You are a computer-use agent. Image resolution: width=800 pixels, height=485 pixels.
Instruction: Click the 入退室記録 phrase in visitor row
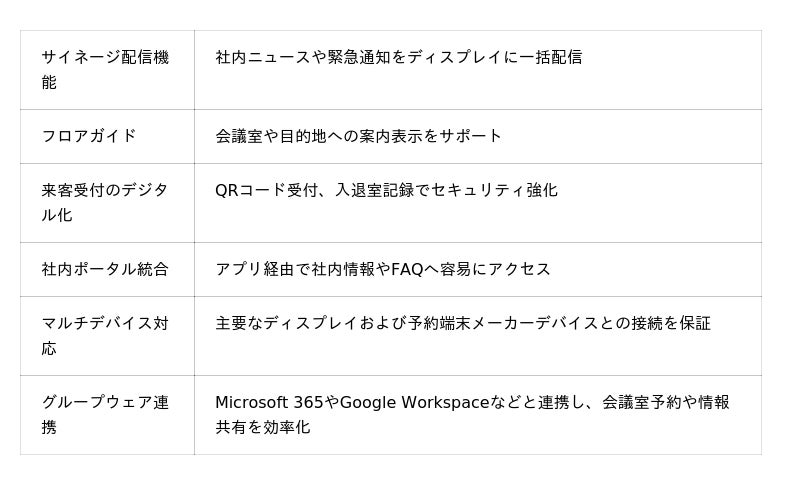click(374, 190)
